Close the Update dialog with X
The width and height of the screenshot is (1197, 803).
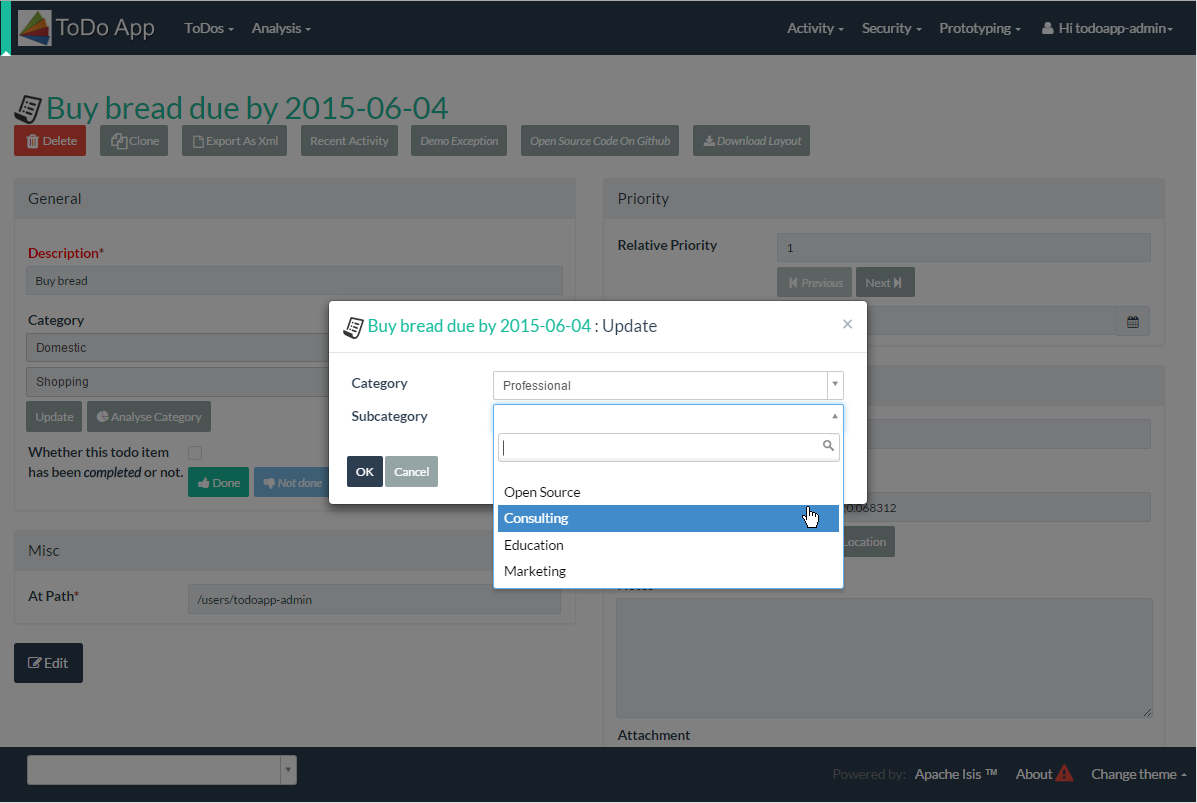click(847, 324)
